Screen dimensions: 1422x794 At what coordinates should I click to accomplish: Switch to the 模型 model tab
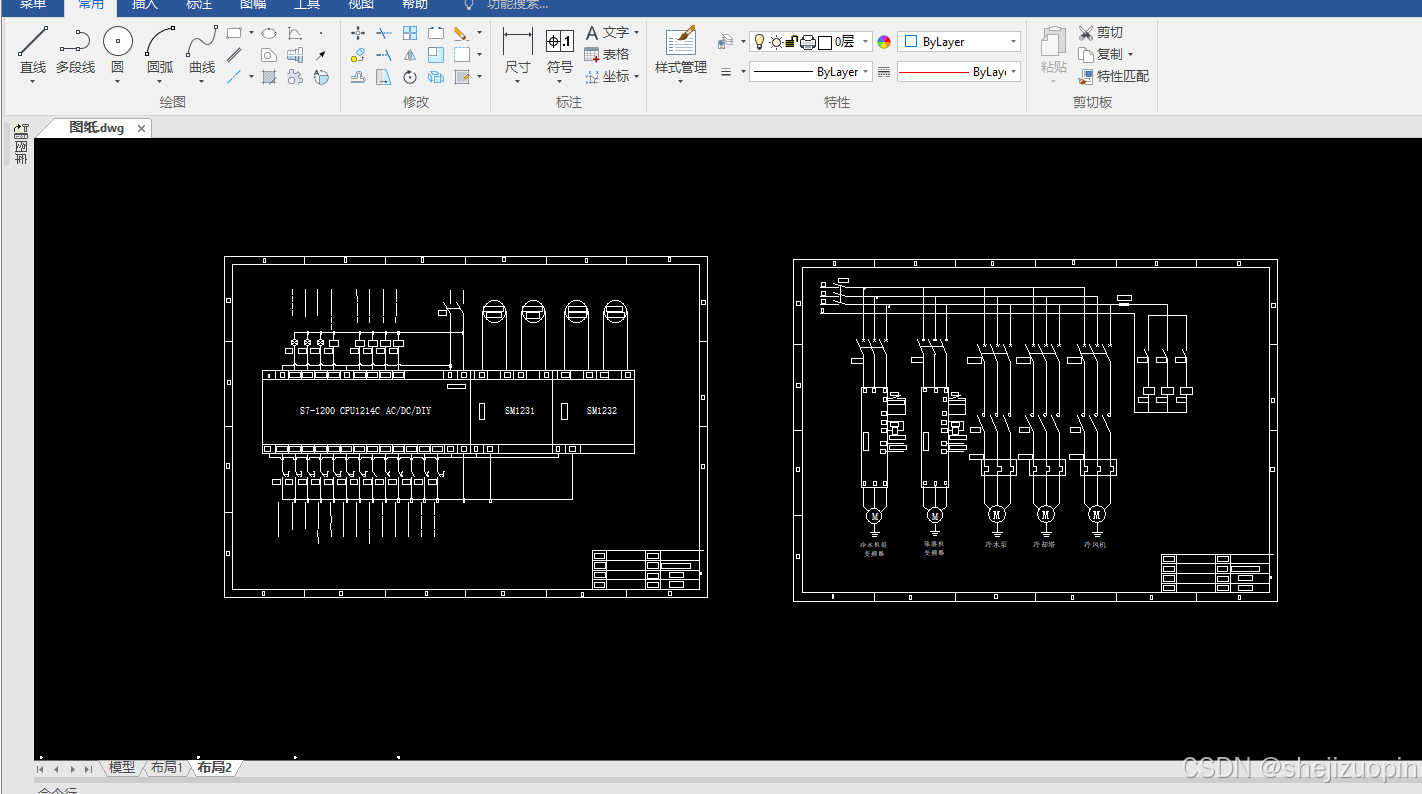click(x=122, y=768)
